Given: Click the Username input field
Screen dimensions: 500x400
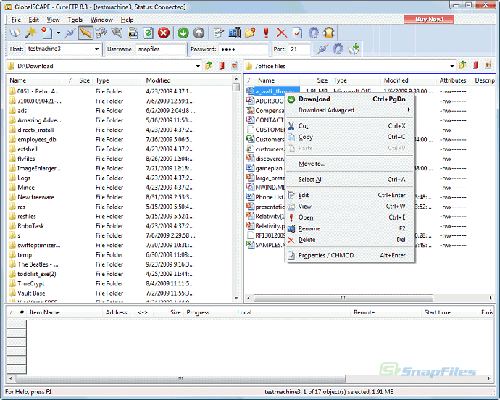Looking at the screenshot, I should click(161, 49).
